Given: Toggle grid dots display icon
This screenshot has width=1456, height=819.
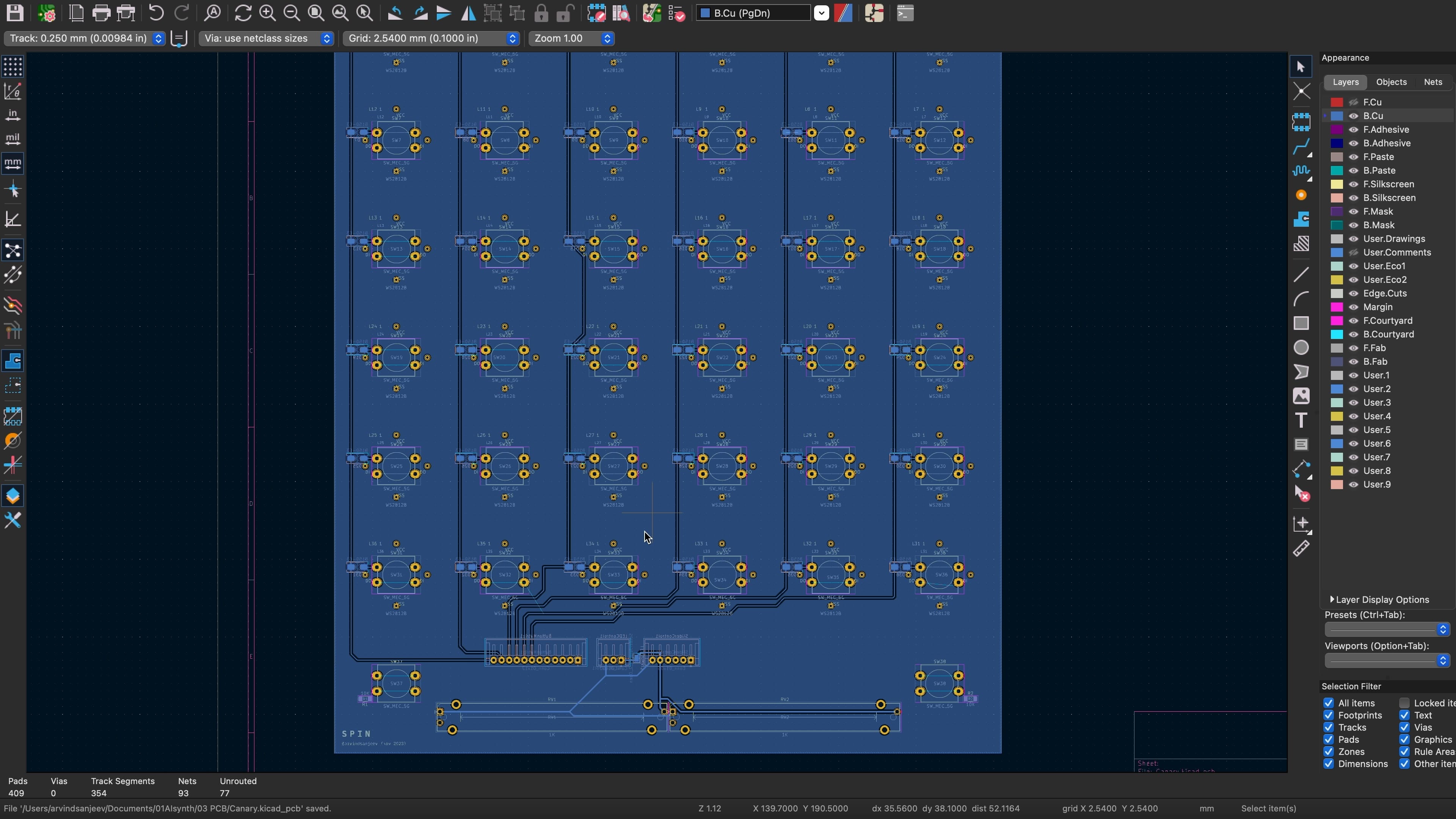Looking at the screenshot, I should click(13, 67).
